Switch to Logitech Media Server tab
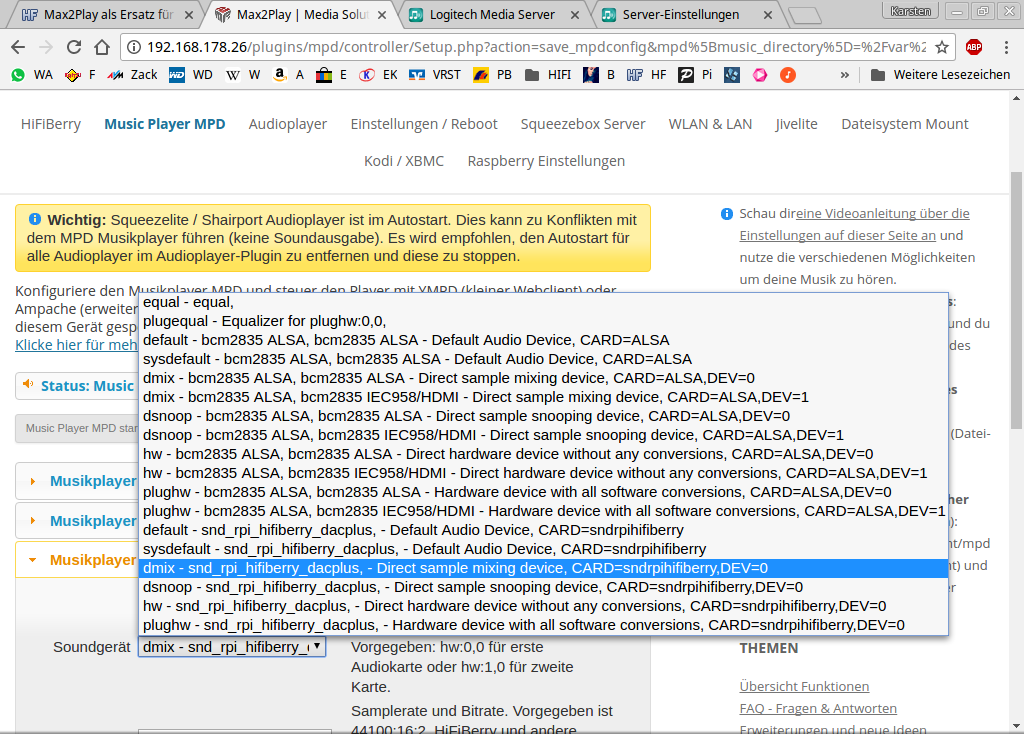 point(493,14)
